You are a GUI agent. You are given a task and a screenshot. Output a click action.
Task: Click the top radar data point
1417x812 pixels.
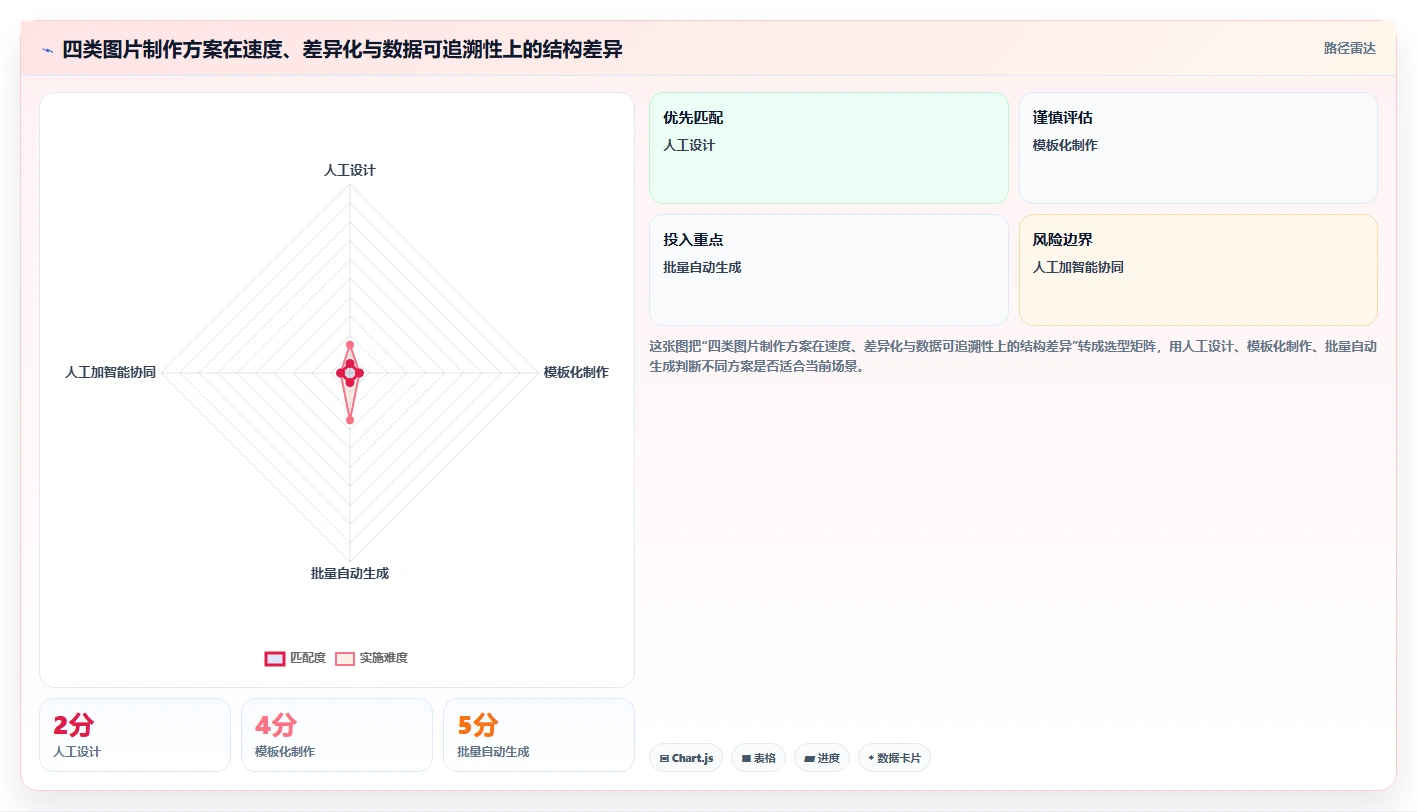350,345
